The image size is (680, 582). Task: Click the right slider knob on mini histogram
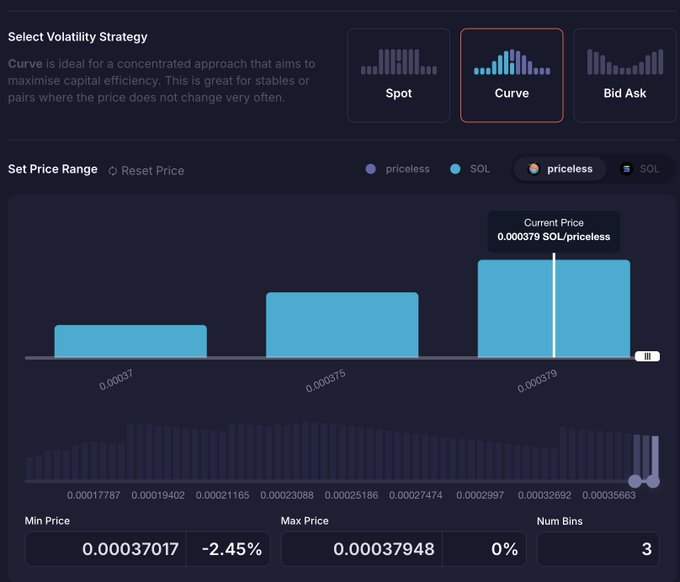tap(653, 481)
